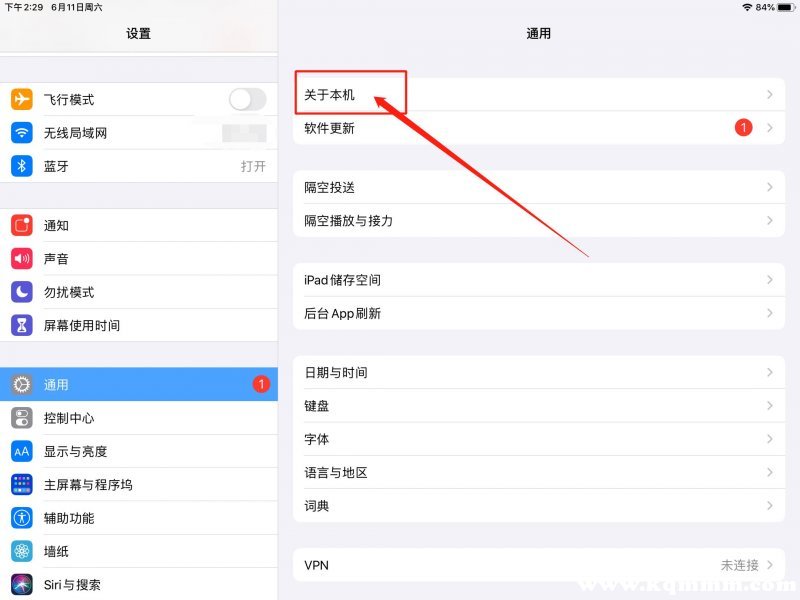Open the 隔空播放与接力 row
This screenshot has height=600, width=800.
[x=539, y=220]
